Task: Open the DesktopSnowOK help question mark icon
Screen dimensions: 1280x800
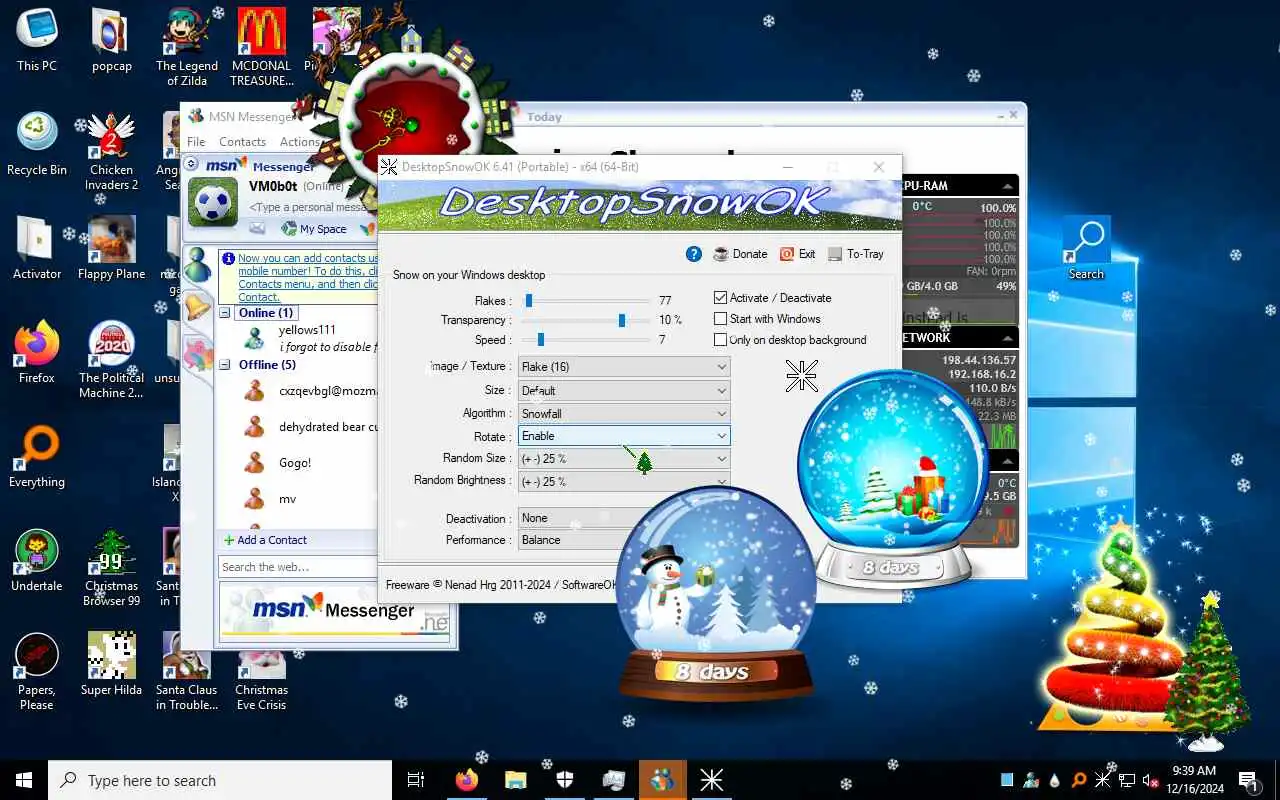Action: [694, 254]
